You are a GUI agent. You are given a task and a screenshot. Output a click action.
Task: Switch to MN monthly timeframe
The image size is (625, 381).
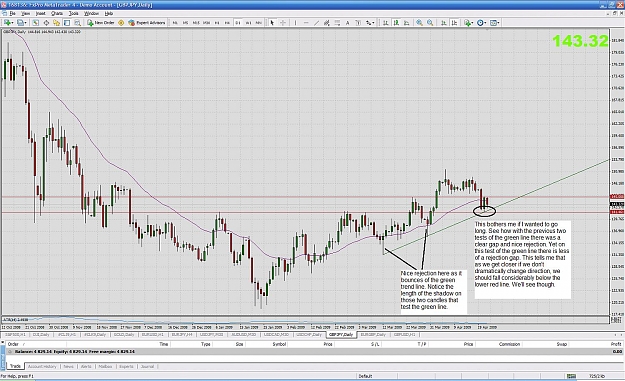tap(259, 23)
